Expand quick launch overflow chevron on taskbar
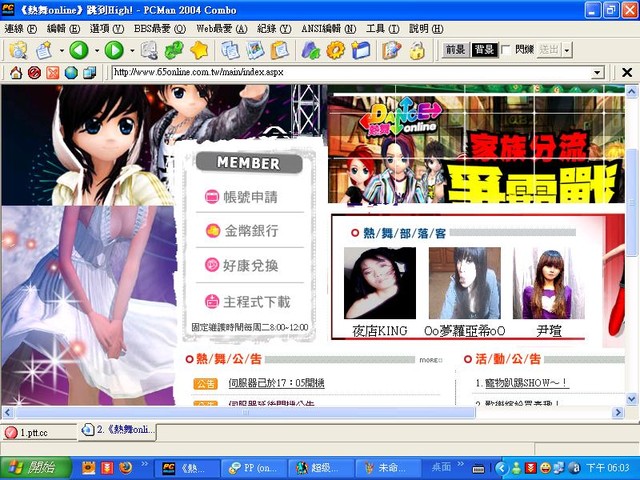 tap(144, 464)
